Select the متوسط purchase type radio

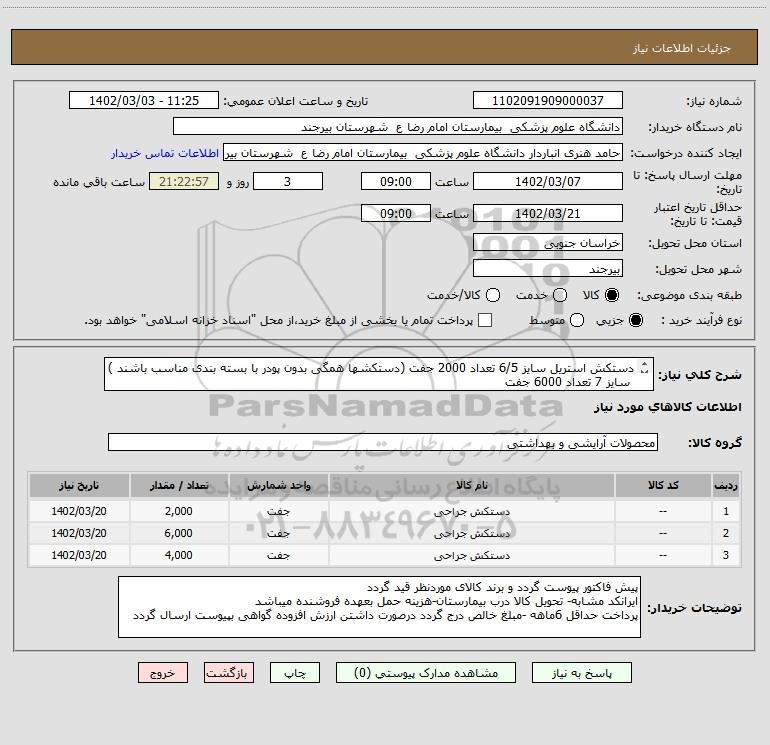577,320
